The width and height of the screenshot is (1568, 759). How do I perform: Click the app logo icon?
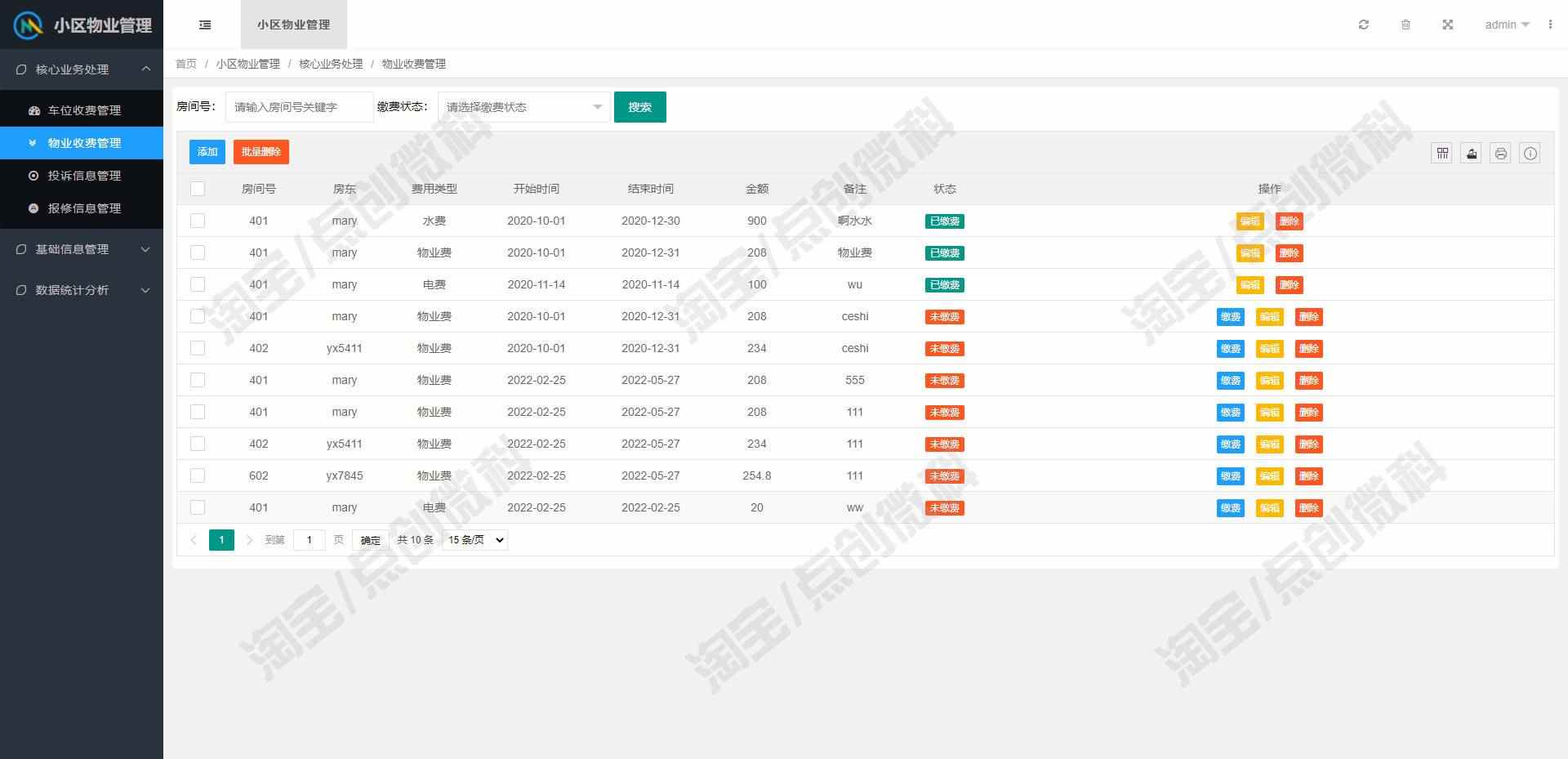point(28,25)
